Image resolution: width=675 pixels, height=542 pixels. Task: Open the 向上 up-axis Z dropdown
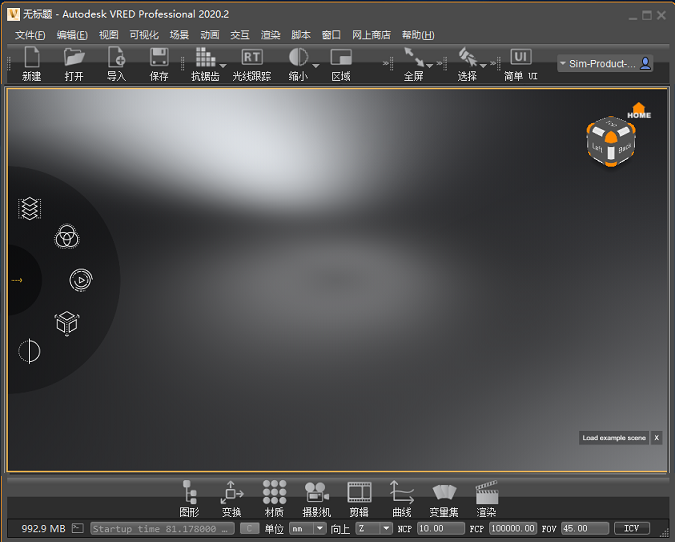click(x=374, y=528)
